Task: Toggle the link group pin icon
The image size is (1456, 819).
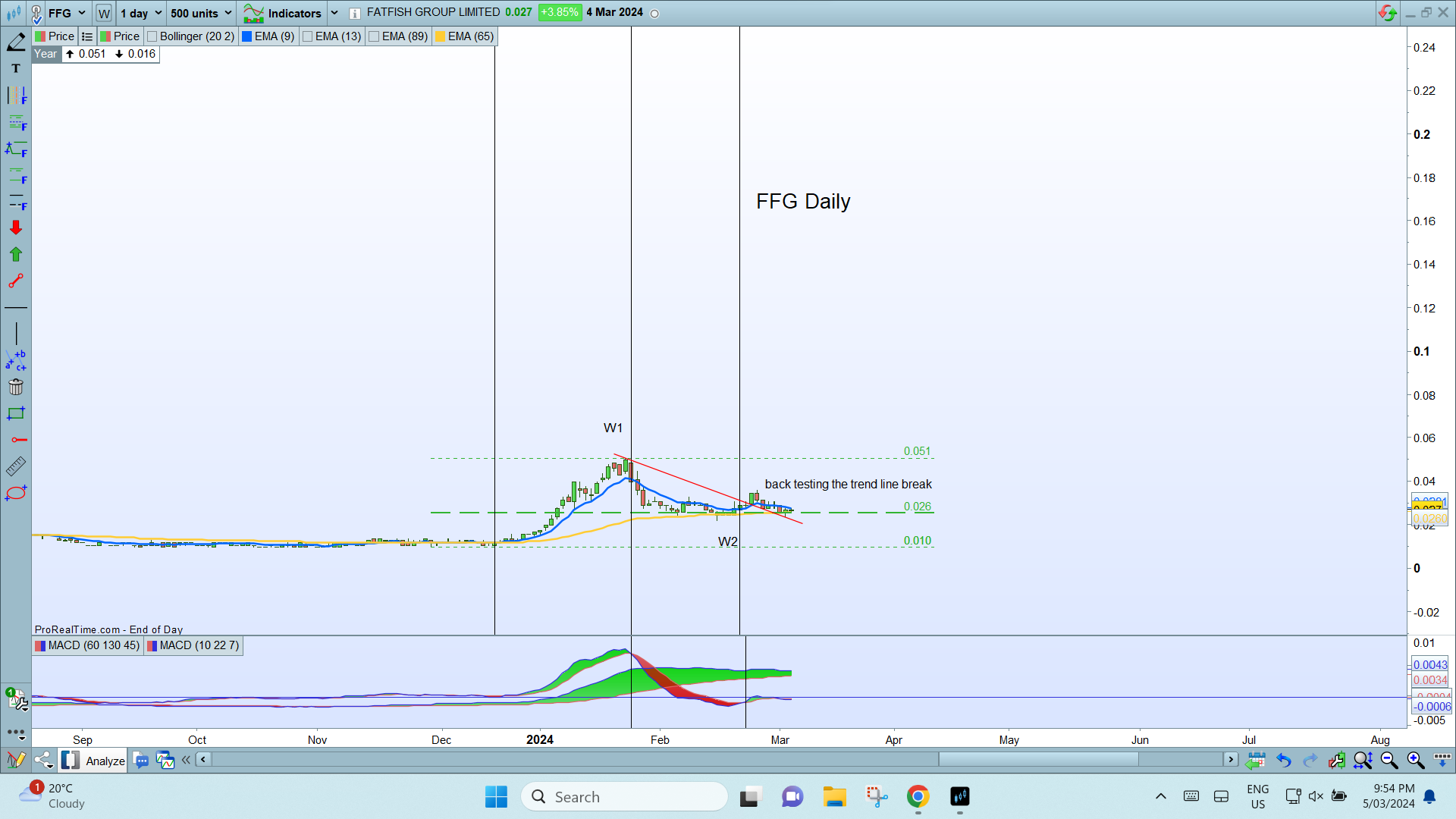Action: [36, 13]
